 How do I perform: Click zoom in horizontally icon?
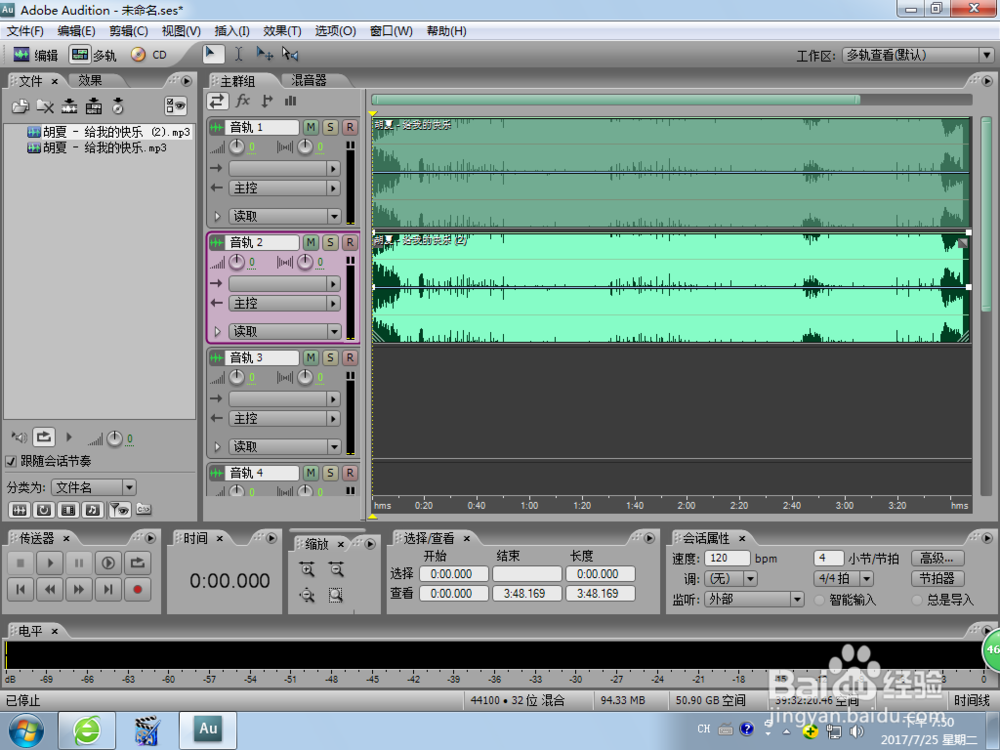click(x=307, y=569)
